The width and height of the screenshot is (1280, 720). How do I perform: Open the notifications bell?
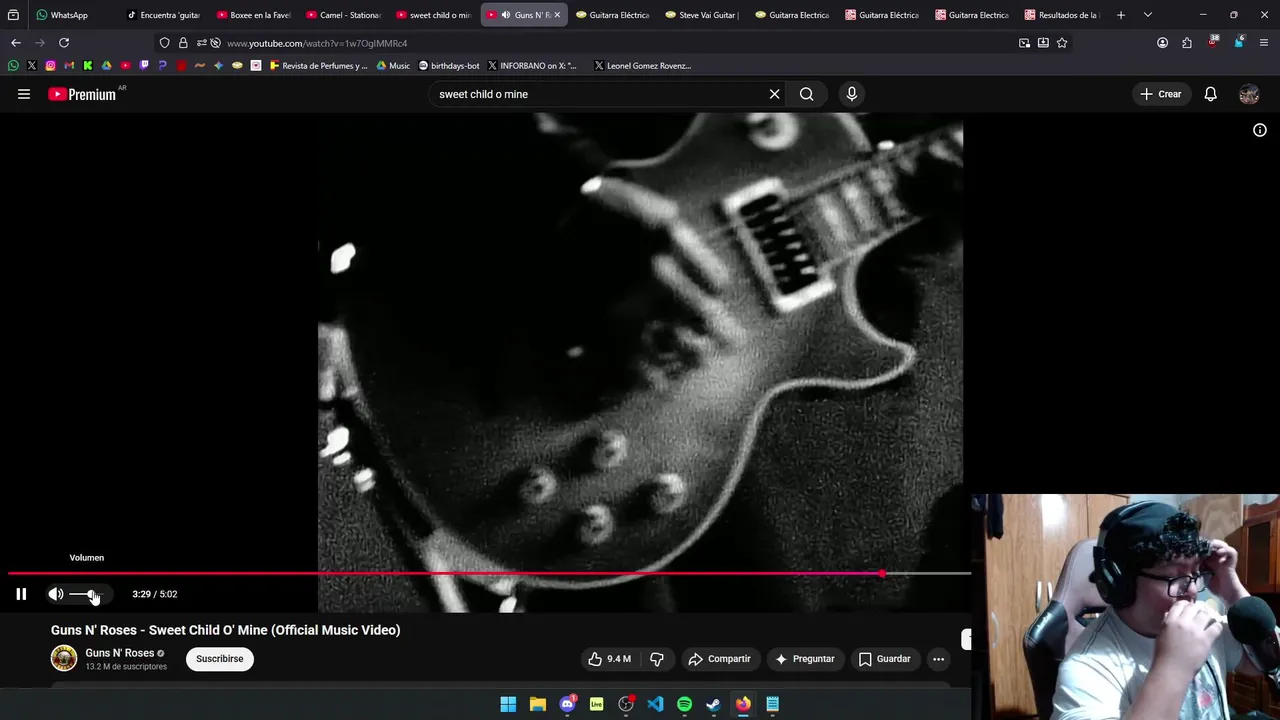1210,94
